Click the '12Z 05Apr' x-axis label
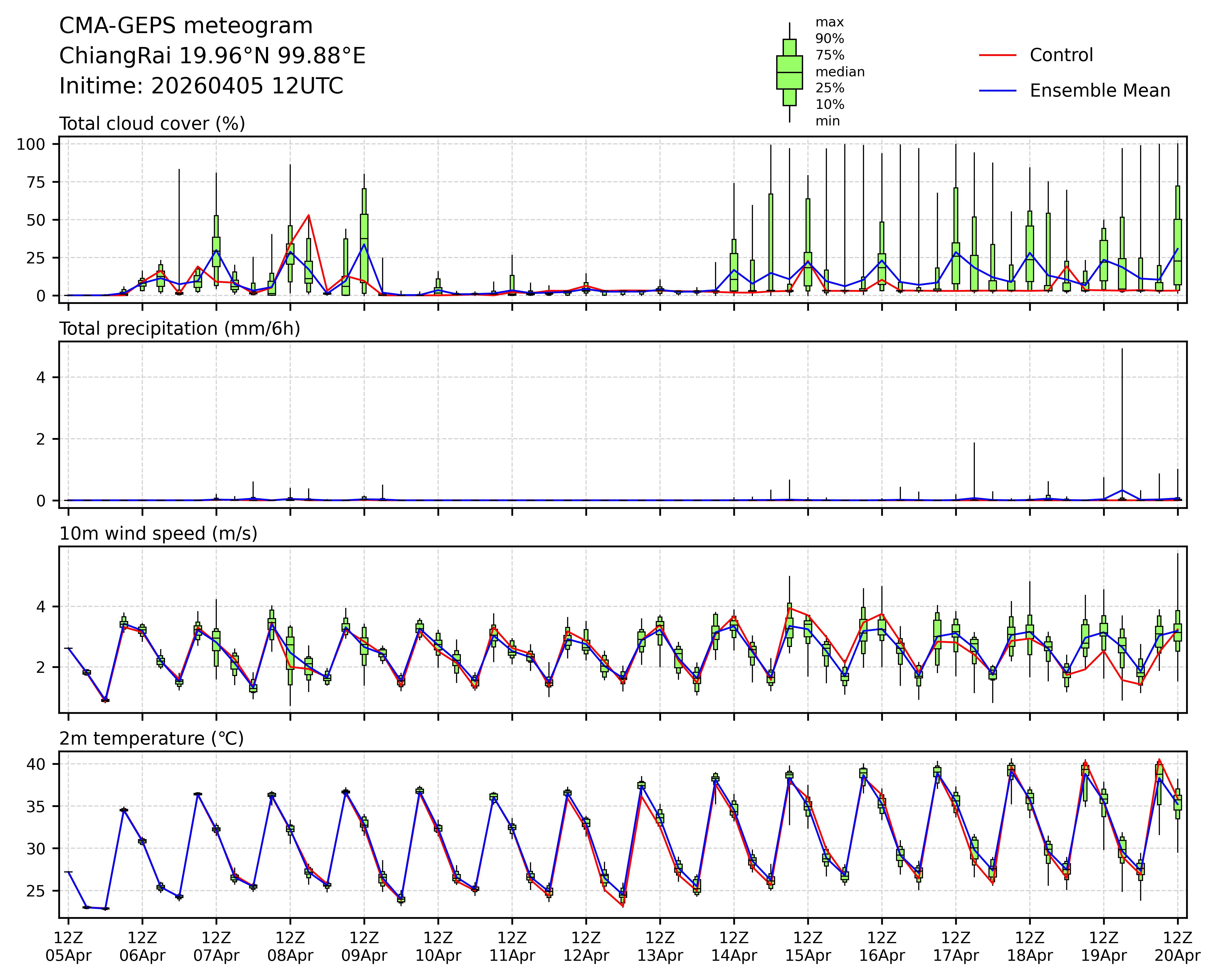Image resolution: width=1217 pixels, height=980 pixels. click(x=68, y=947)
